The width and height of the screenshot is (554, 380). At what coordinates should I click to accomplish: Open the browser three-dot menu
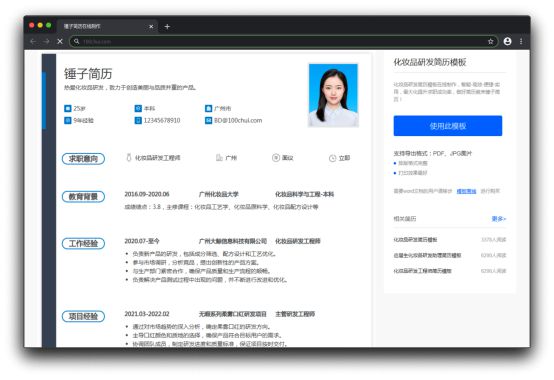[x=521, y=41]
